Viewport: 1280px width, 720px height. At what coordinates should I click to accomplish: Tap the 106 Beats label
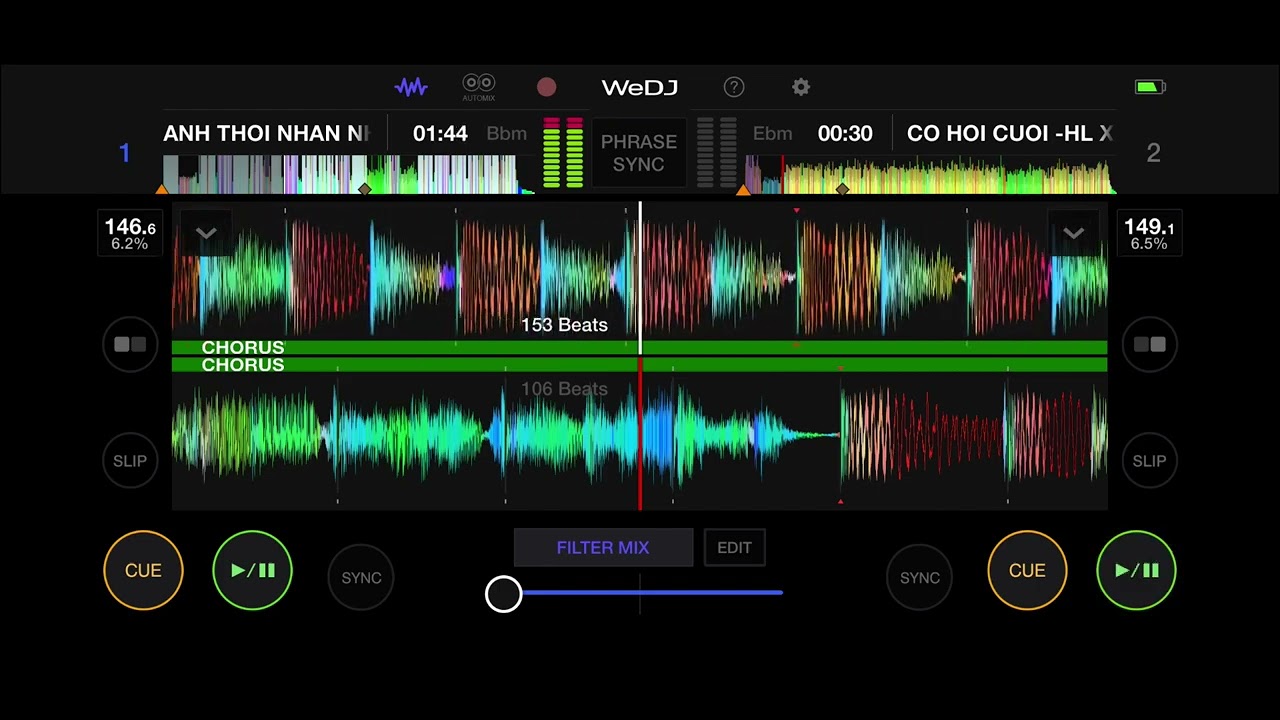pos(564,389)
